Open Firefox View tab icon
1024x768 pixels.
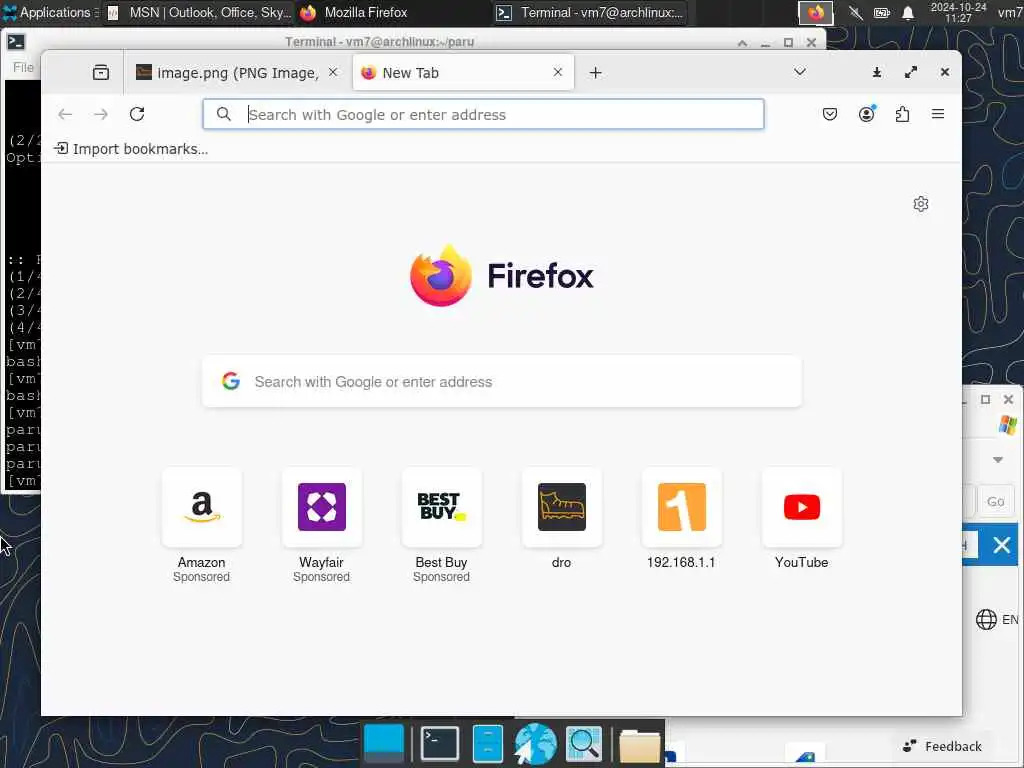click(101, 72)
